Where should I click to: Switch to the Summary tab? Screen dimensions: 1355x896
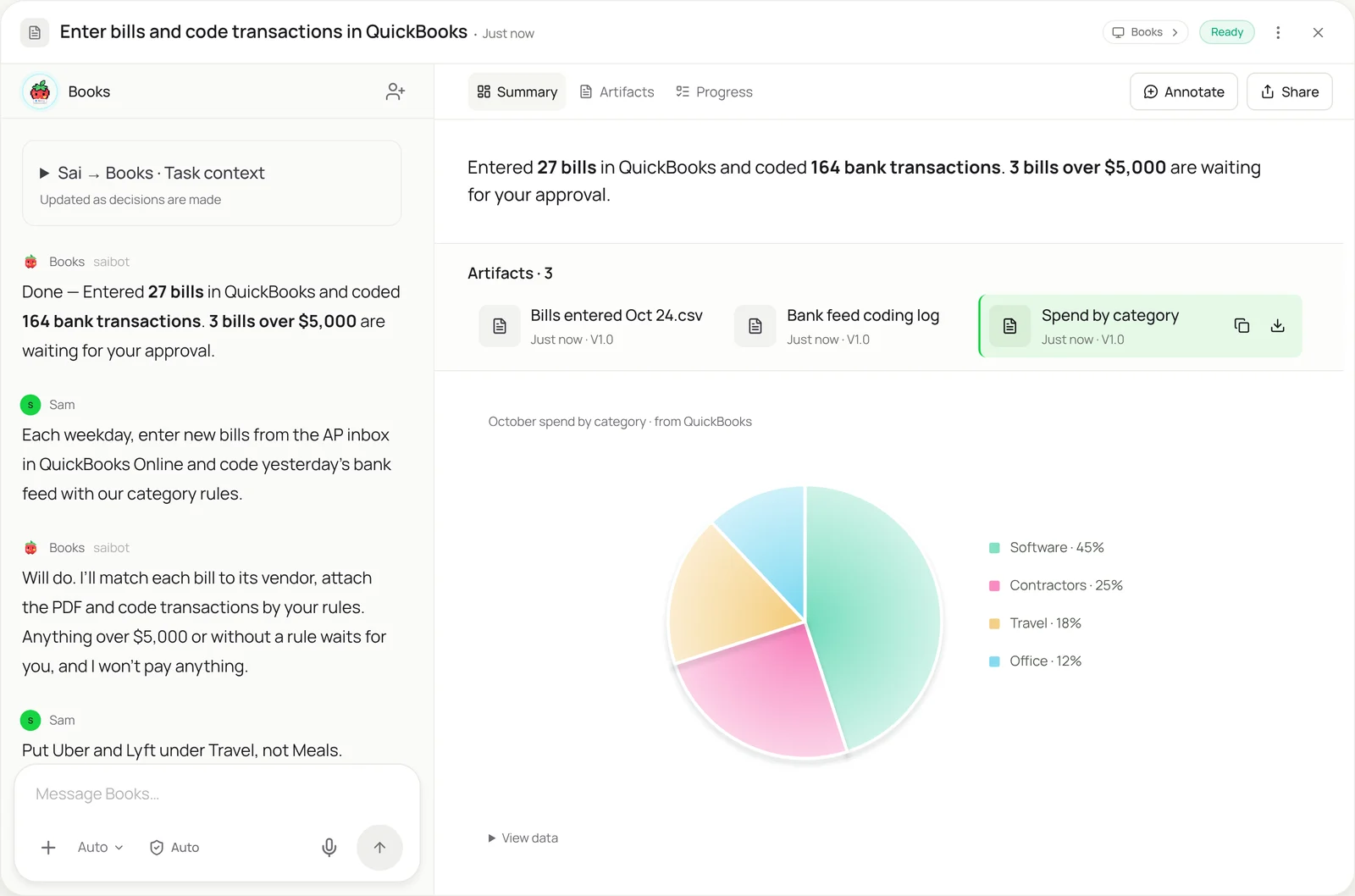(x=517, y=91)
